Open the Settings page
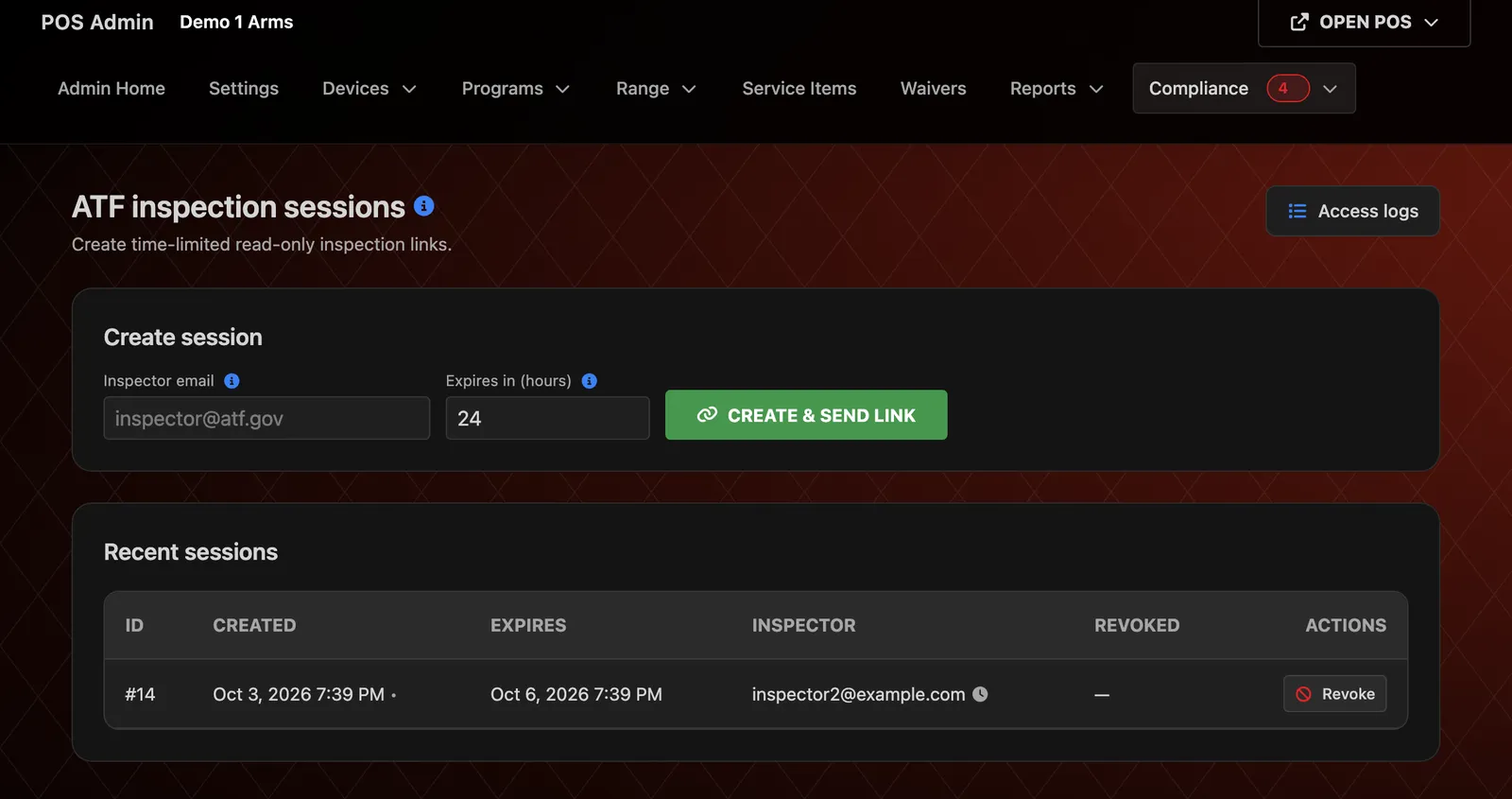This screenshot has width=1512, height=799. coord(244,88)
